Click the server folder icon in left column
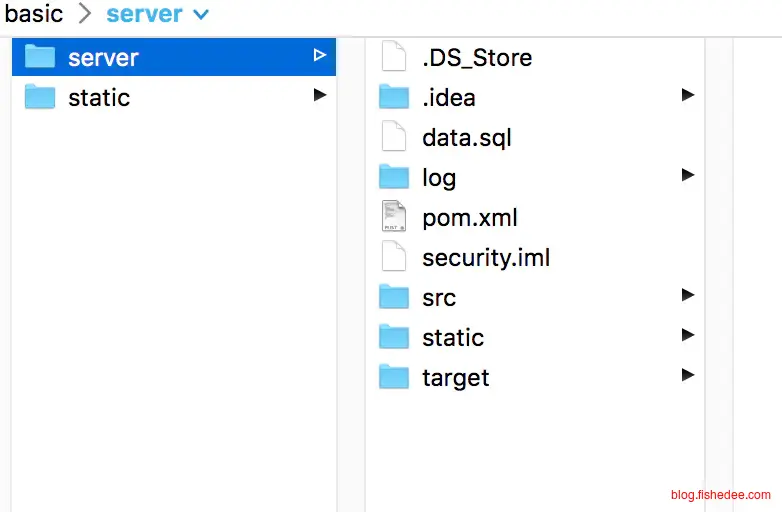 pyautogui.click(x=40, y=57)
